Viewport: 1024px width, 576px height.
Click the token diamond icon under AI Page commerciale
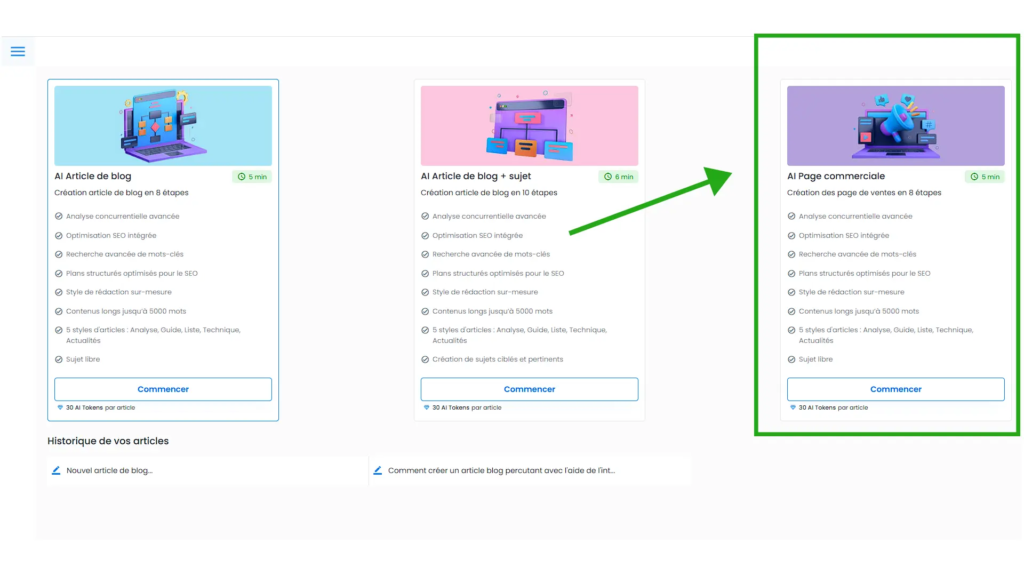pyautogui.click(x=793, y=408)
